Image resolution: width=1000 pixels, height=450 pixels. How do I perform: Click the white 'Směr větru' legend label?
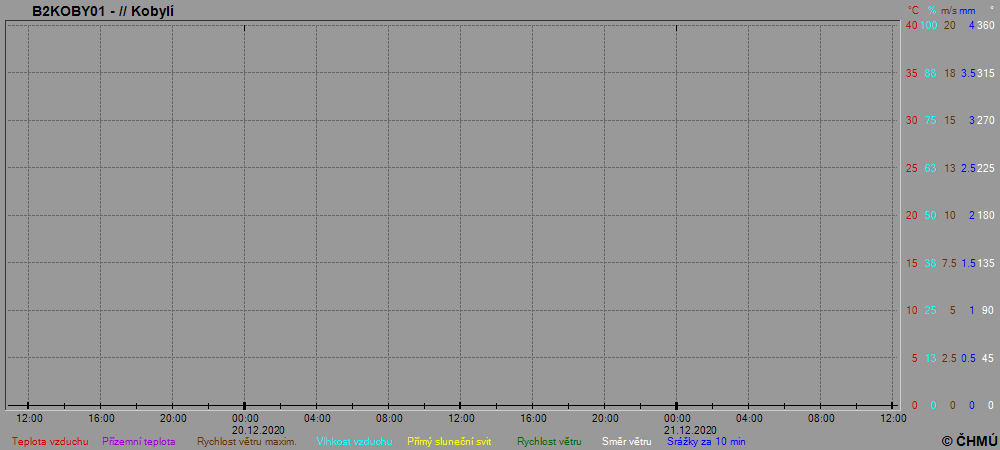(x=626, y=441)
